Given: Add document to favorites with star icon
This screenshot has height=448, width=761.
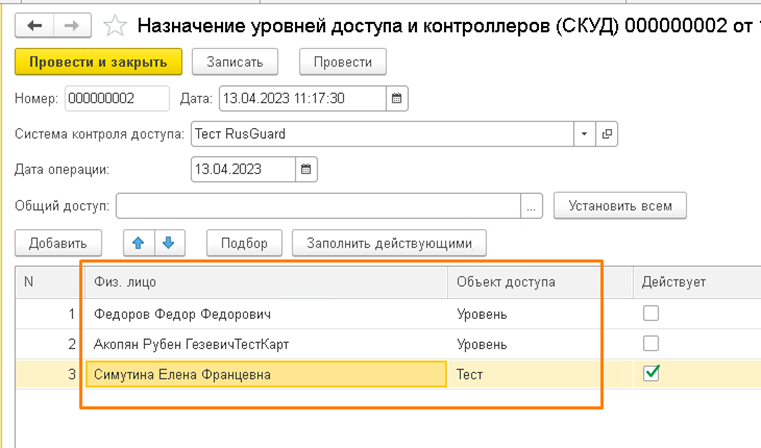Looking at the screenshot, I should point(115,25).
